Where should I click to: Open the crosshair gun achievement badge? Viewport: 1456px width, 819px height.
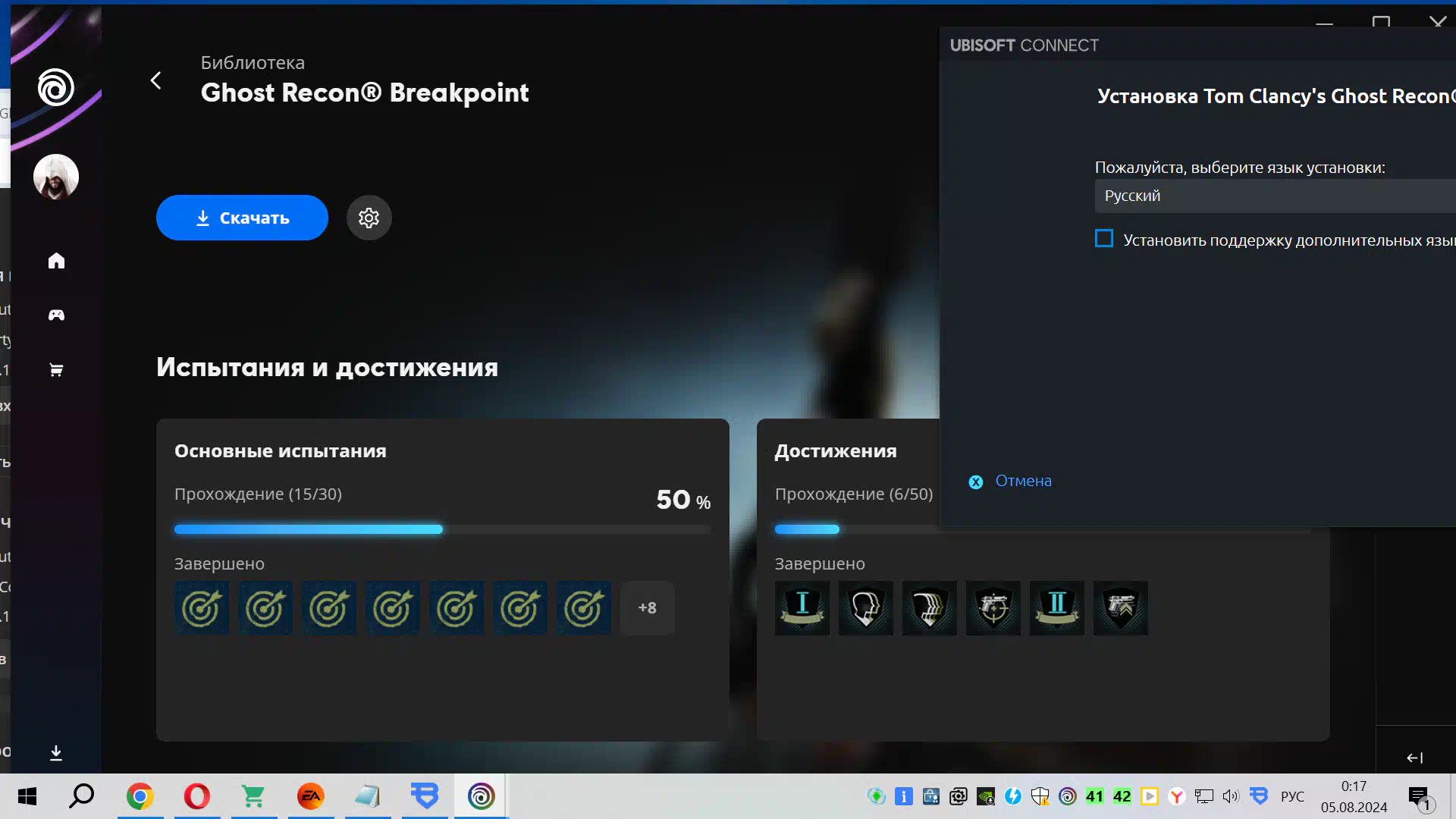[993, 608]
